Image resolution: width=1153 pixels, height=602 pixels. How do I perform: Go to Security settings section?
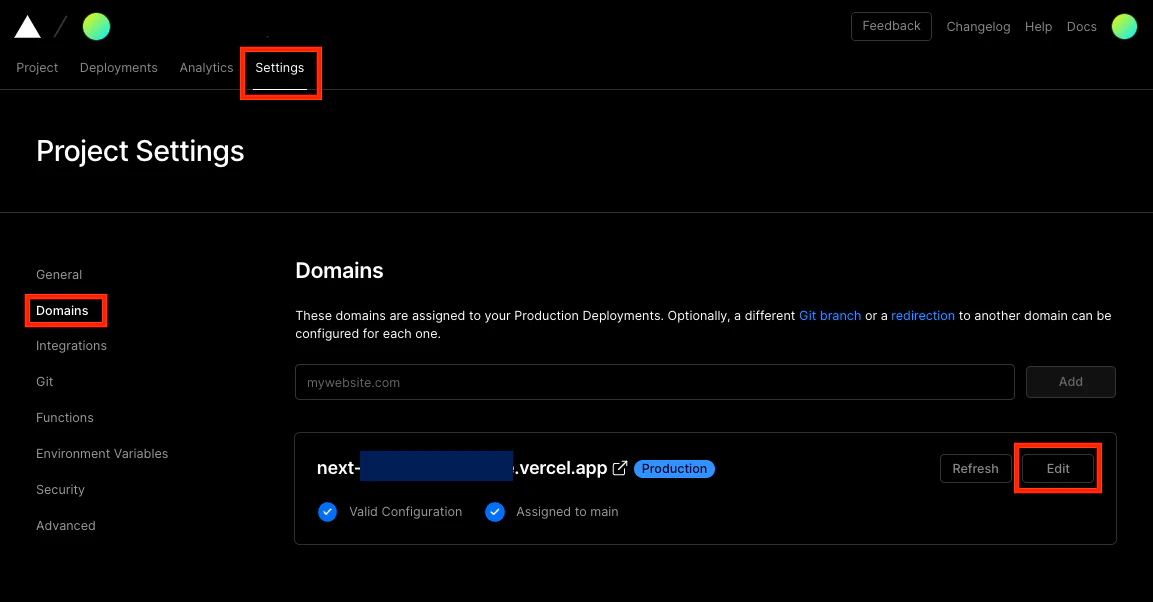[x=60, y=490]
